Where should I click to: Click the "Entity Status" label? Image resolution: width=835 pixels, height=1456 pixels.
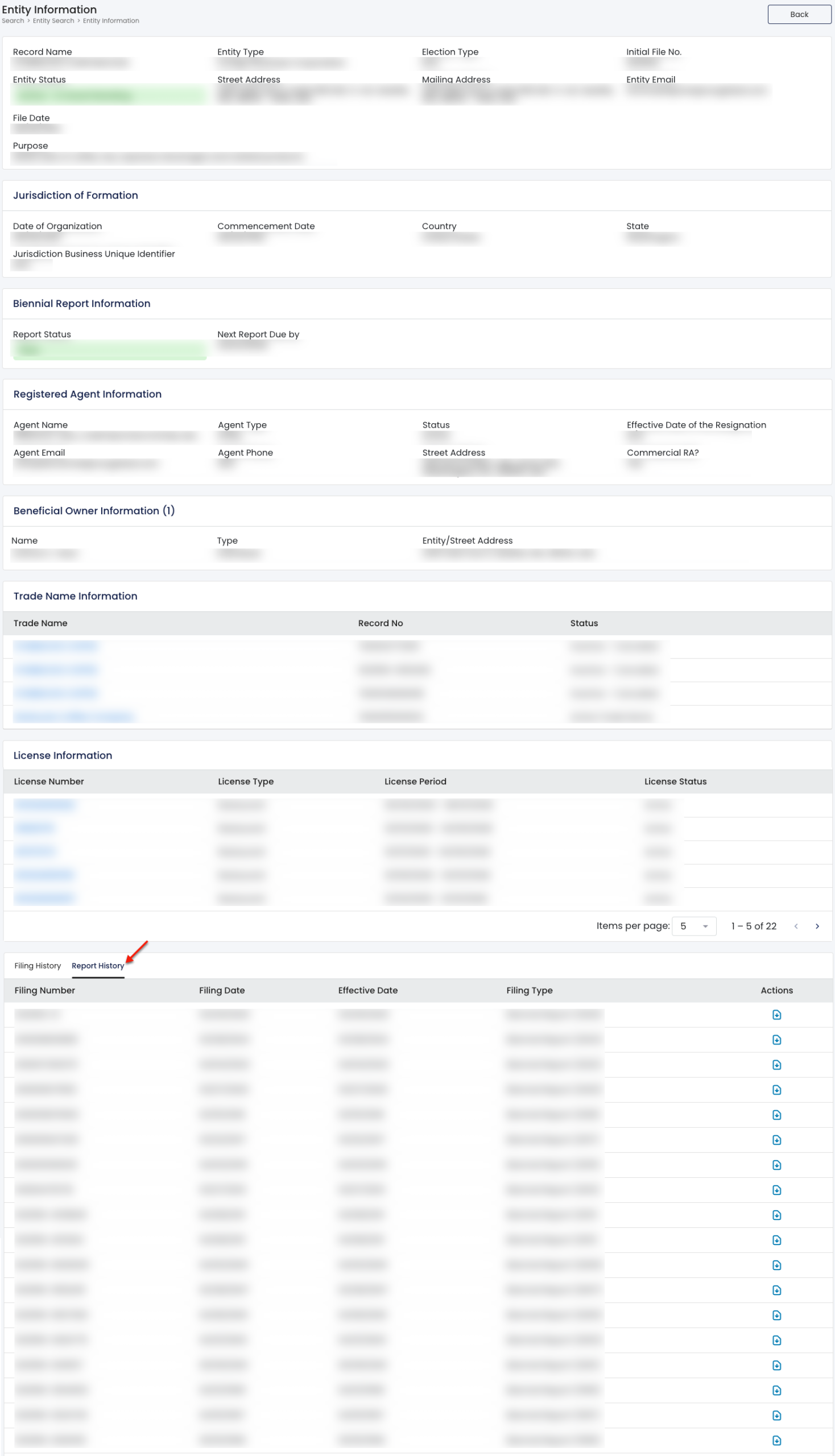[x=39, y=80]
